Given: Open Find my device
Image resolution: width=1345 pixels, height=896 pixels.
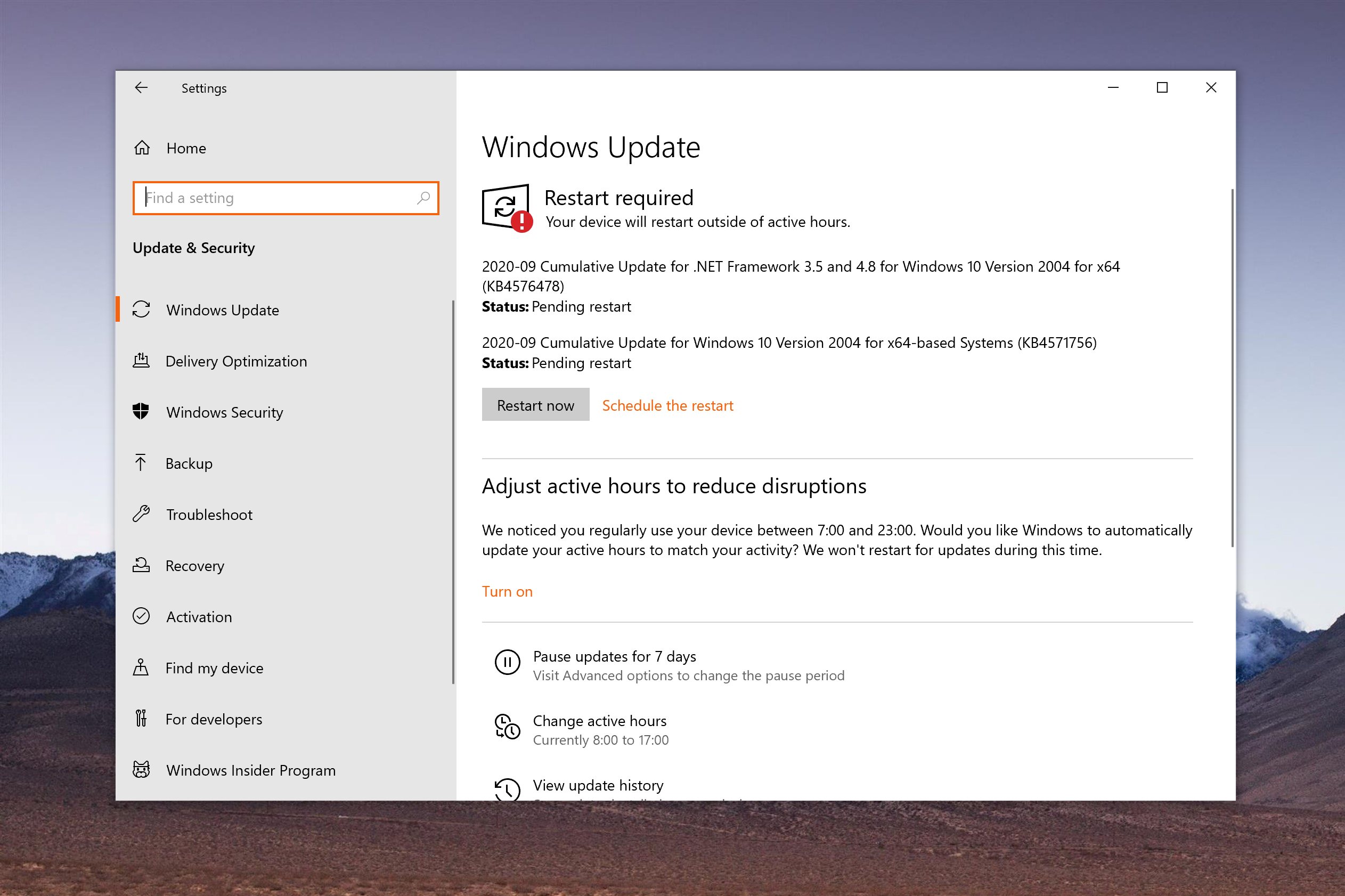Looking at the screenshot, I should [x=214, y=667].
